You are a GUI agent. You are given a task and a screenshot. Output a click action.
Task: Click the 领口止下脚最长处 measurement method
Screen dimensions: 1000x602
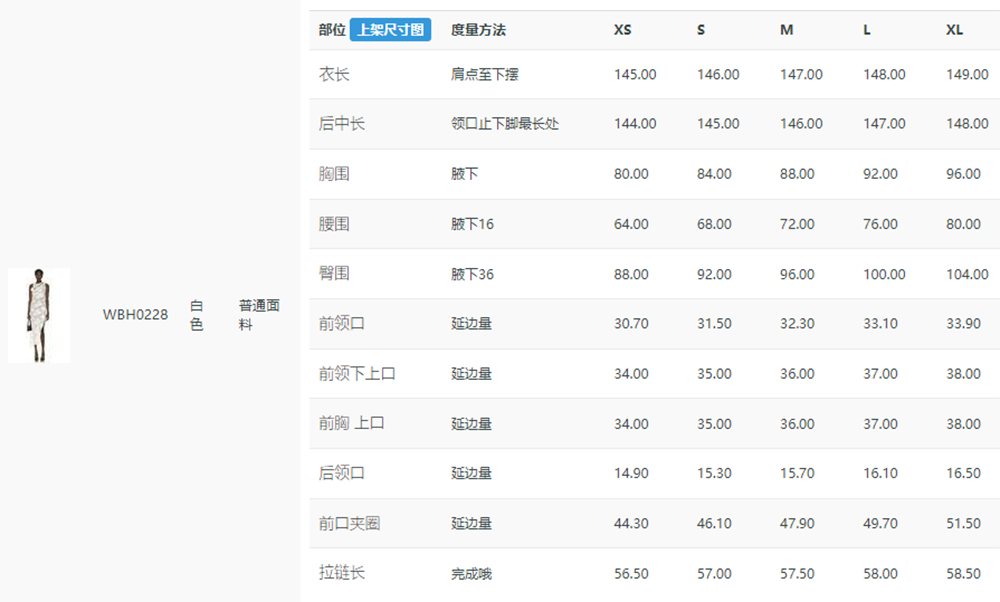505,124
